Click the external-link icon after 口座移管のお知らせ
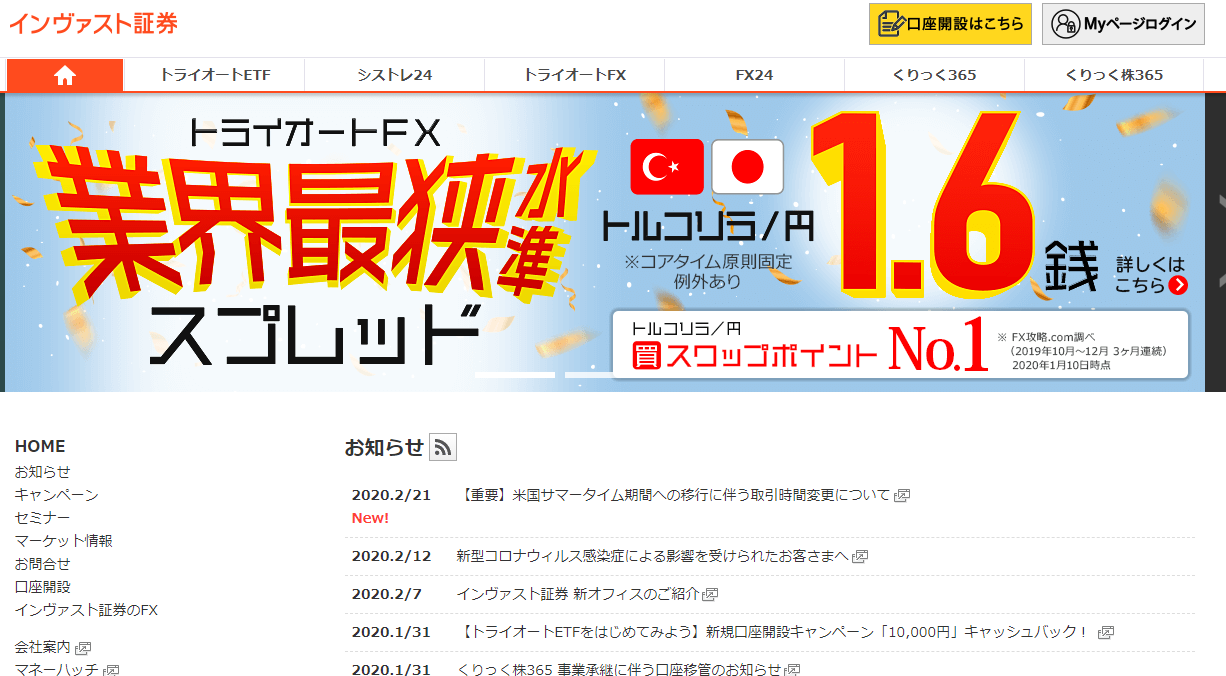The height and width of the screenshot is (676, 1226). coord(793,670)
